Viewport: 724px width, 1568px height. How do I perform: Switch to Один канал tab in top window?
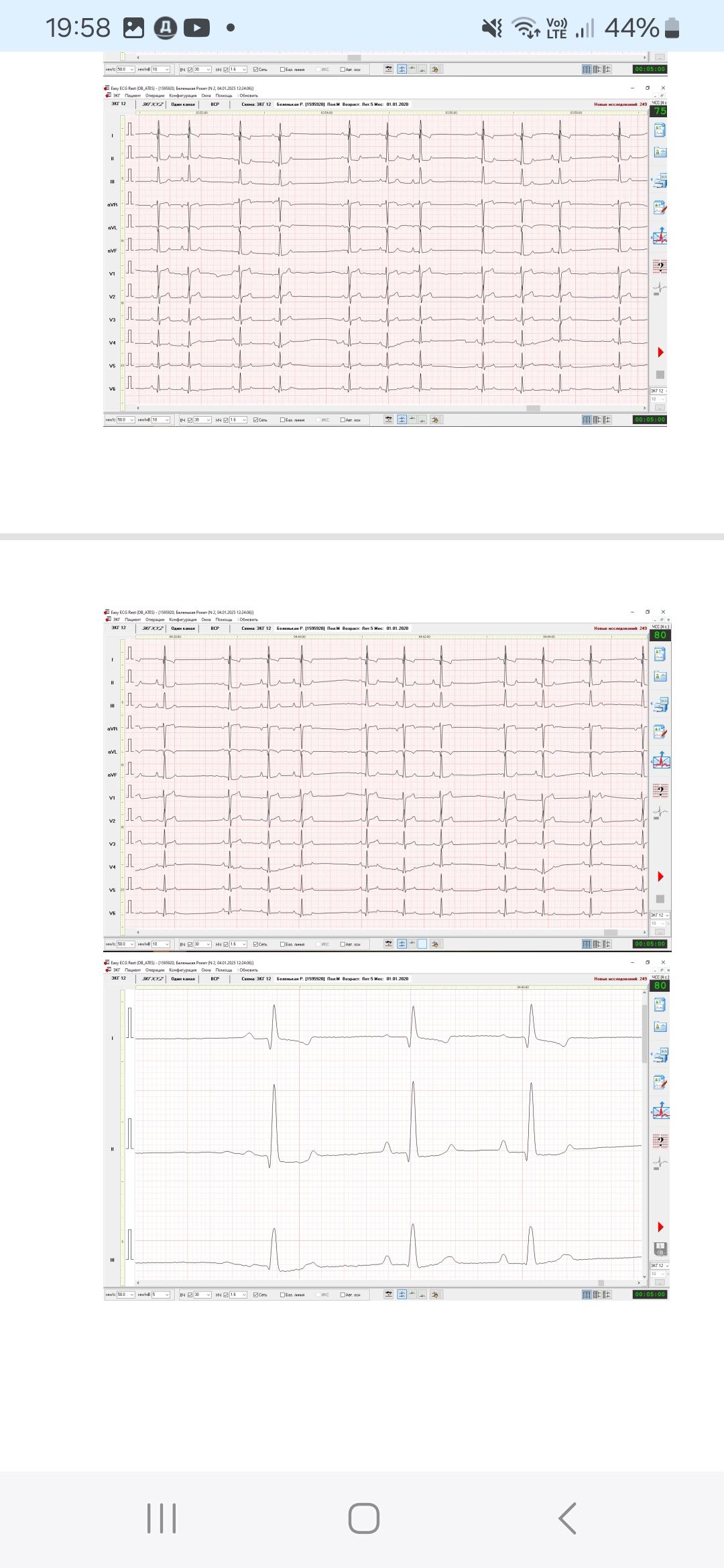(x=183, y=105)
